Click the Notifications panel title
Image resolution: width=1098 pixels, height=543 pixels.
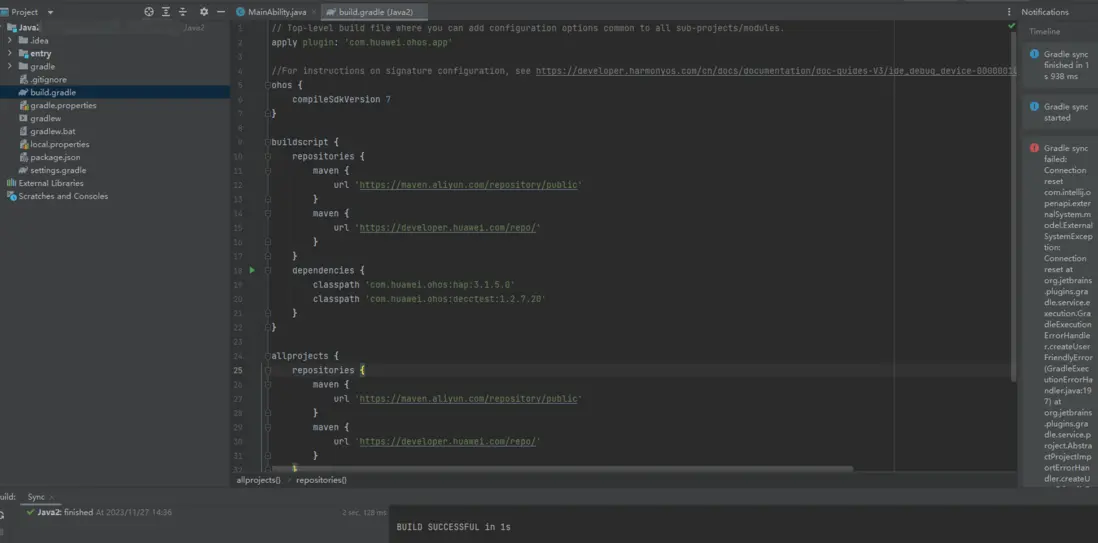[x=1045, y=12]
